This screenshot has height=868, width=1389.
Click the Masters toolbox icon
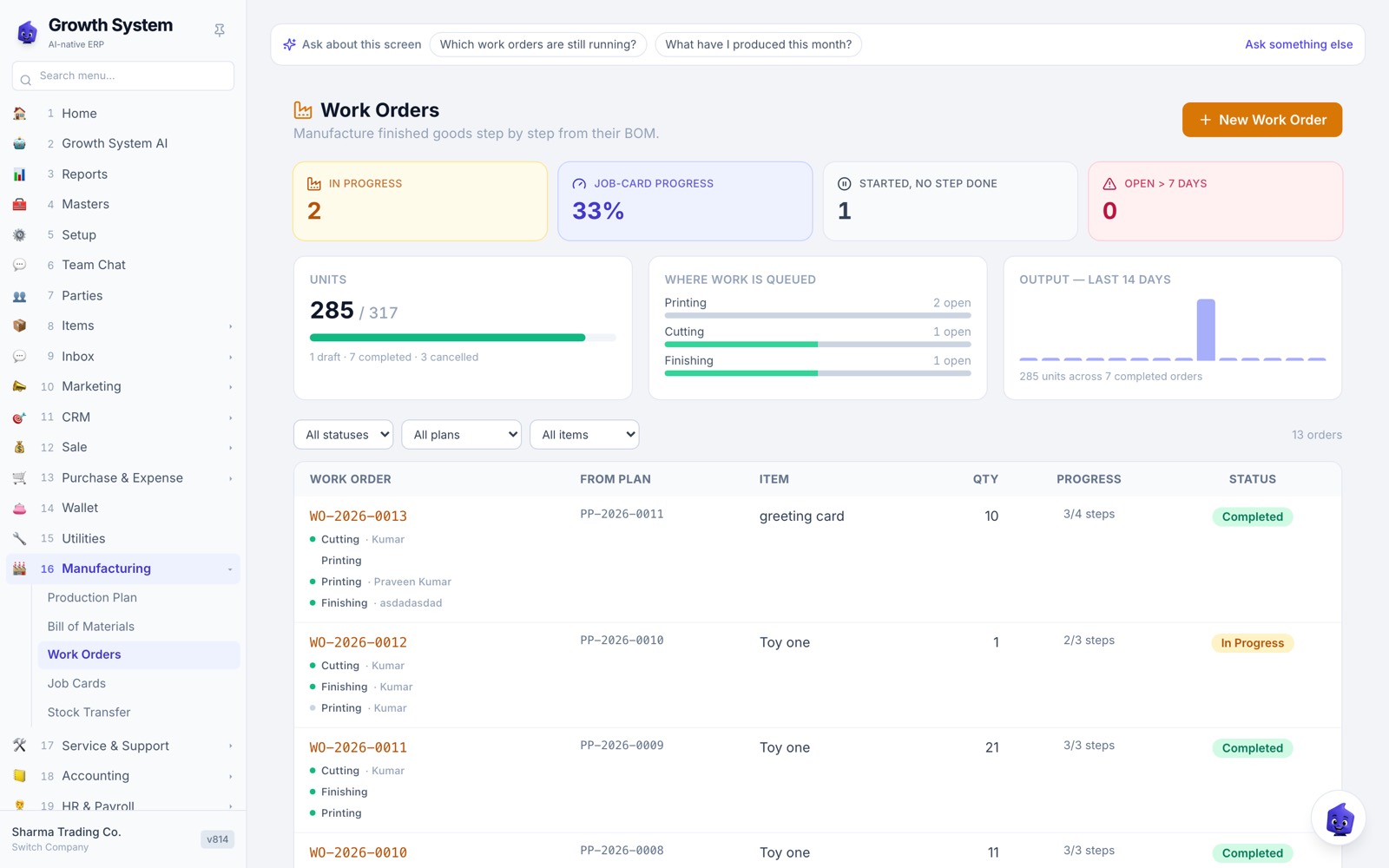(x=20, y=205)
